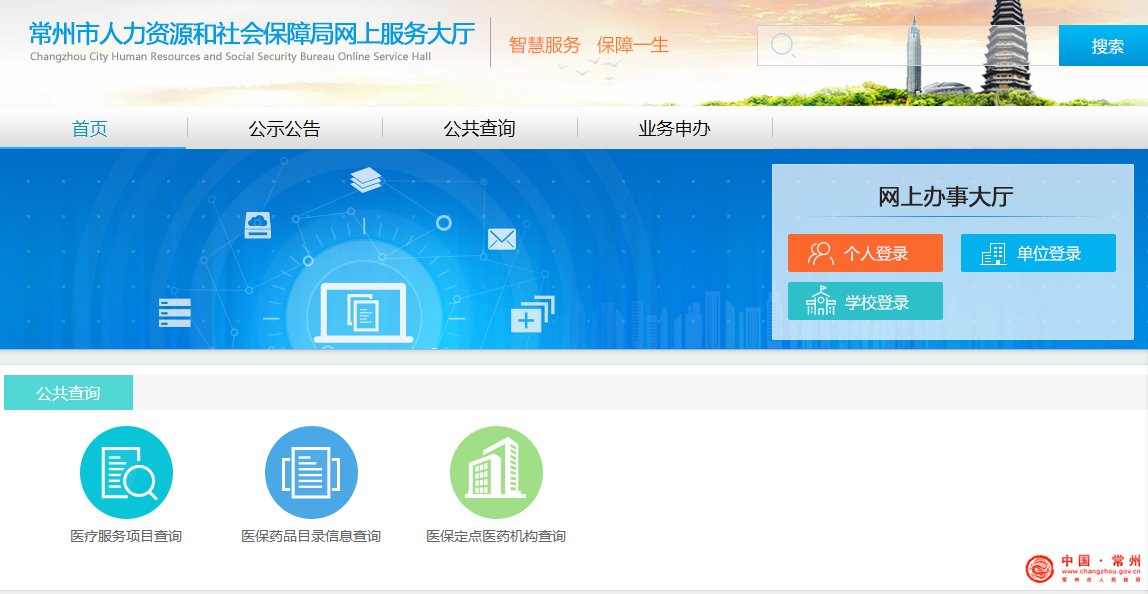The height and width of the screenshot is (594, 1148).
Task: Select the 首页 navigation tab
Action: [90, 129]
